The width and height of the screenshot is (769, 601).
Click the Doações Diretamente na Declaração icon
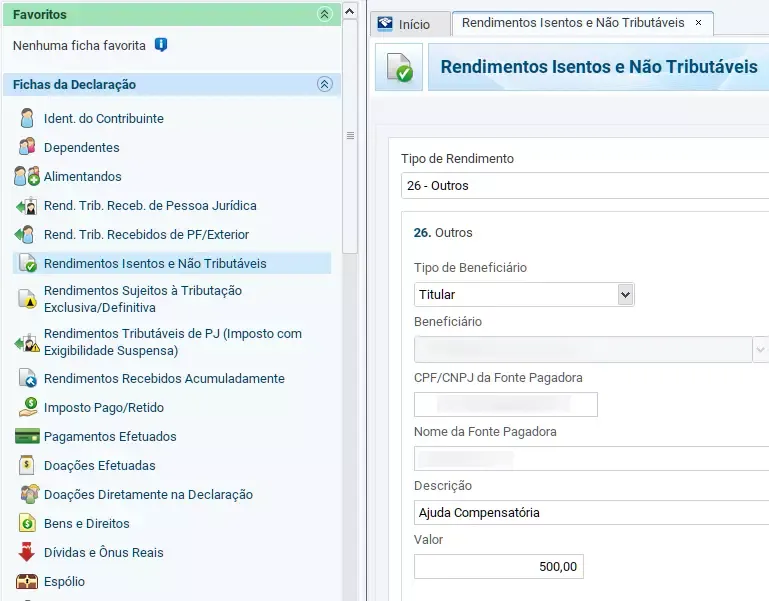pos(29,494)
